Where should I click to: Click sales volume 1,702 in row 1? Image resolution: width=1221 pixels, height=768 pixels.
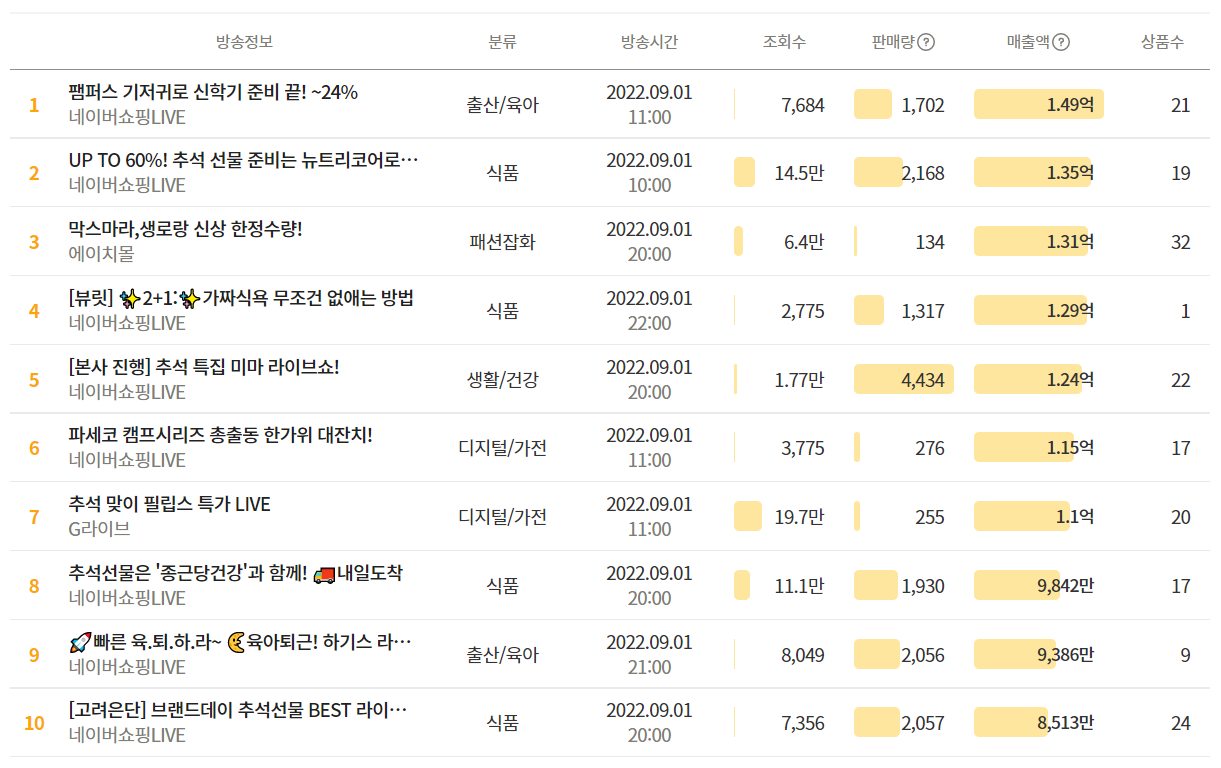[x=923, y=104]
